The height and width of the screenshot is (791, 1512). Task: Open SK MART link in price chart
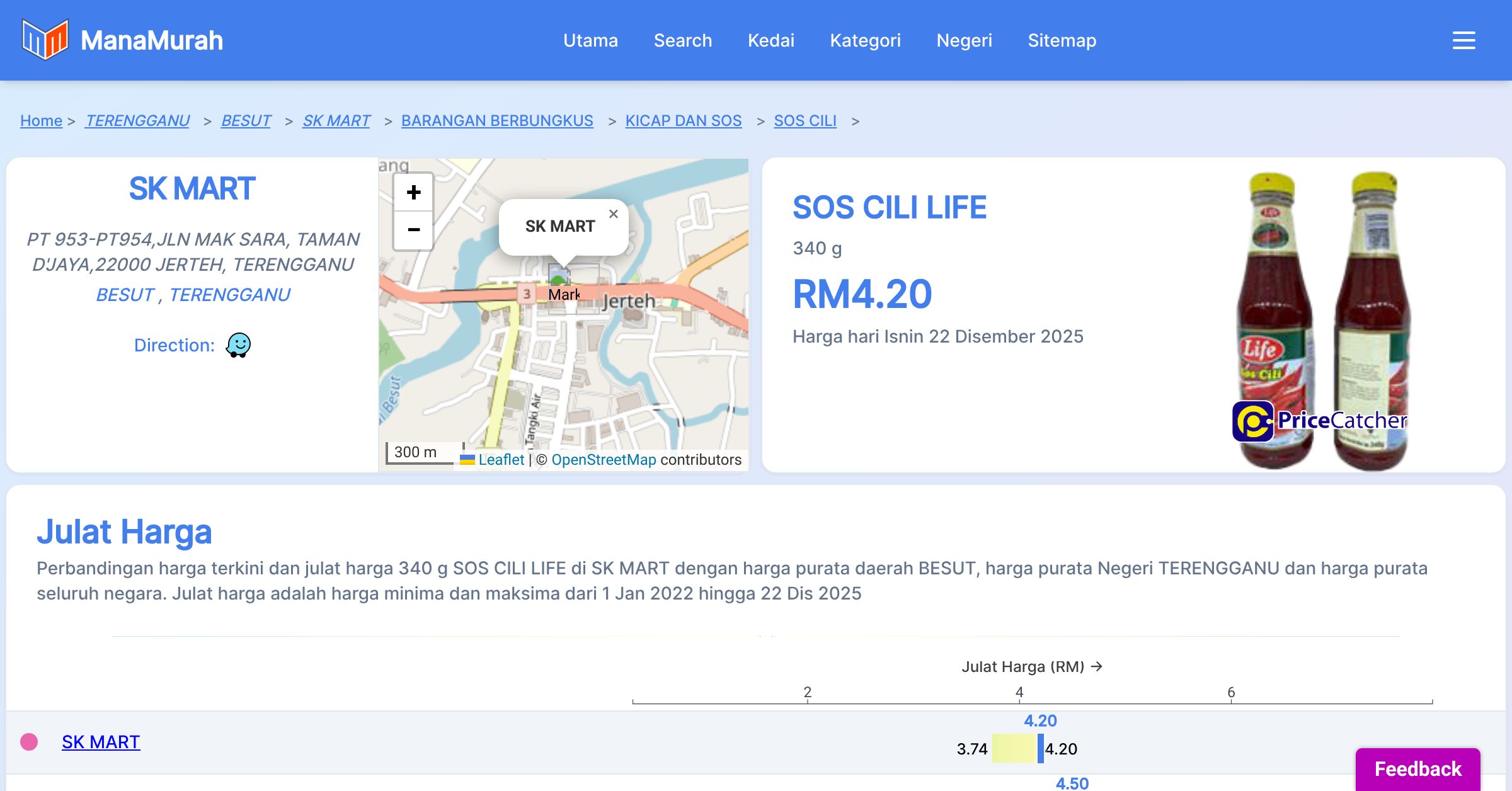point(101,742)
